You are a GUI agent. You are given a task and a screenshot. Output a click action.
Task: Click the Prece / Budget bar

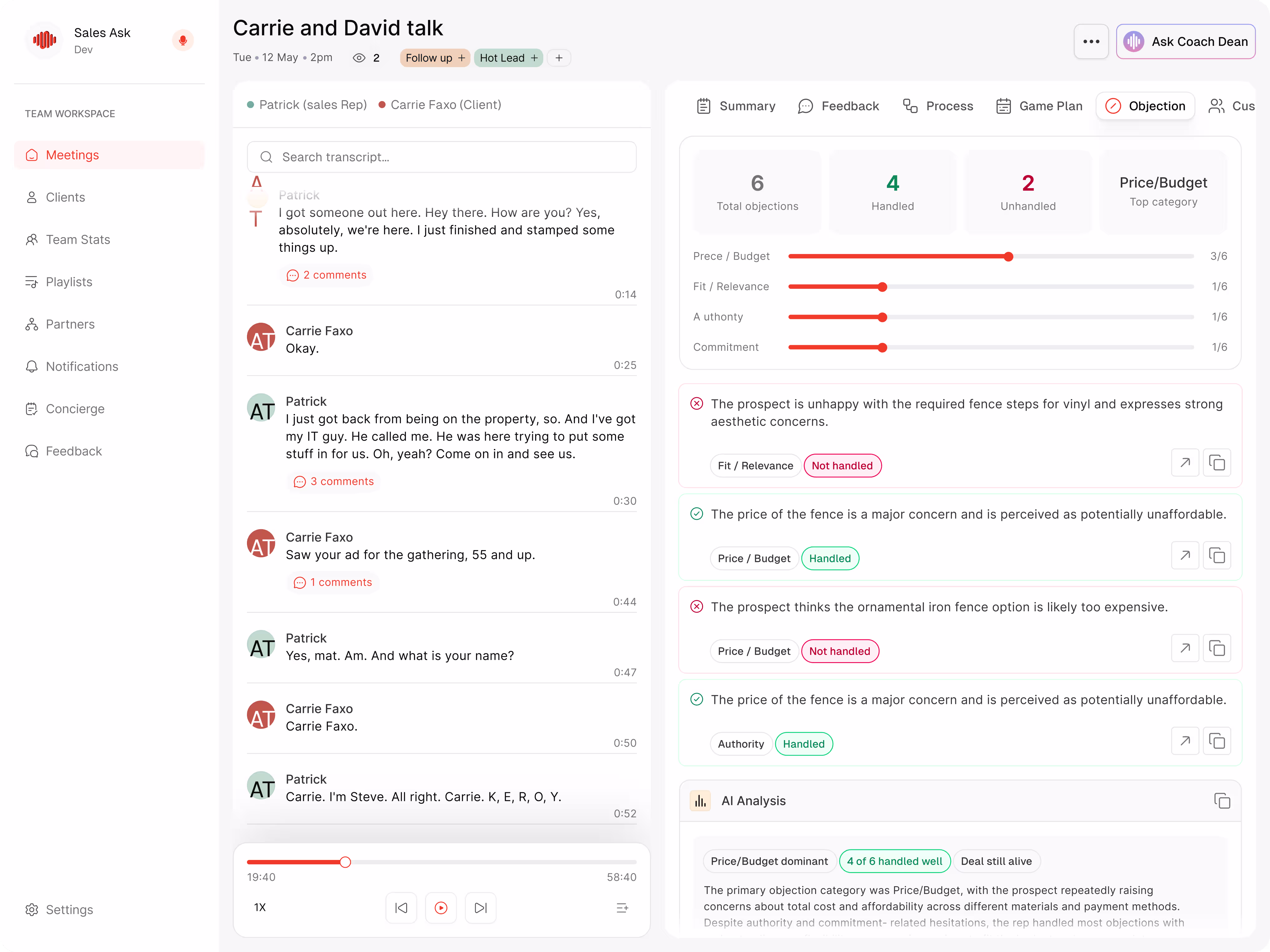pos(991,256)
